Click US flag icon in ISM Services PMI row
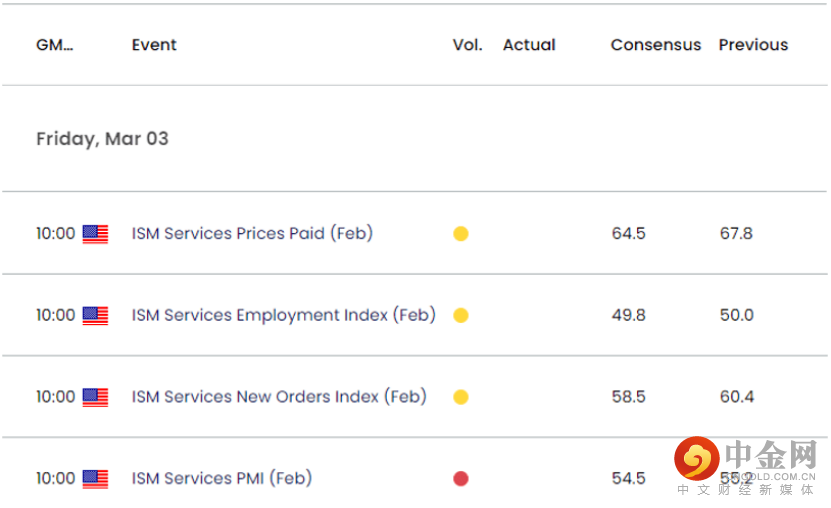This screenshot has height=508, width=831. pyautogui.click(x=95, y=479)
